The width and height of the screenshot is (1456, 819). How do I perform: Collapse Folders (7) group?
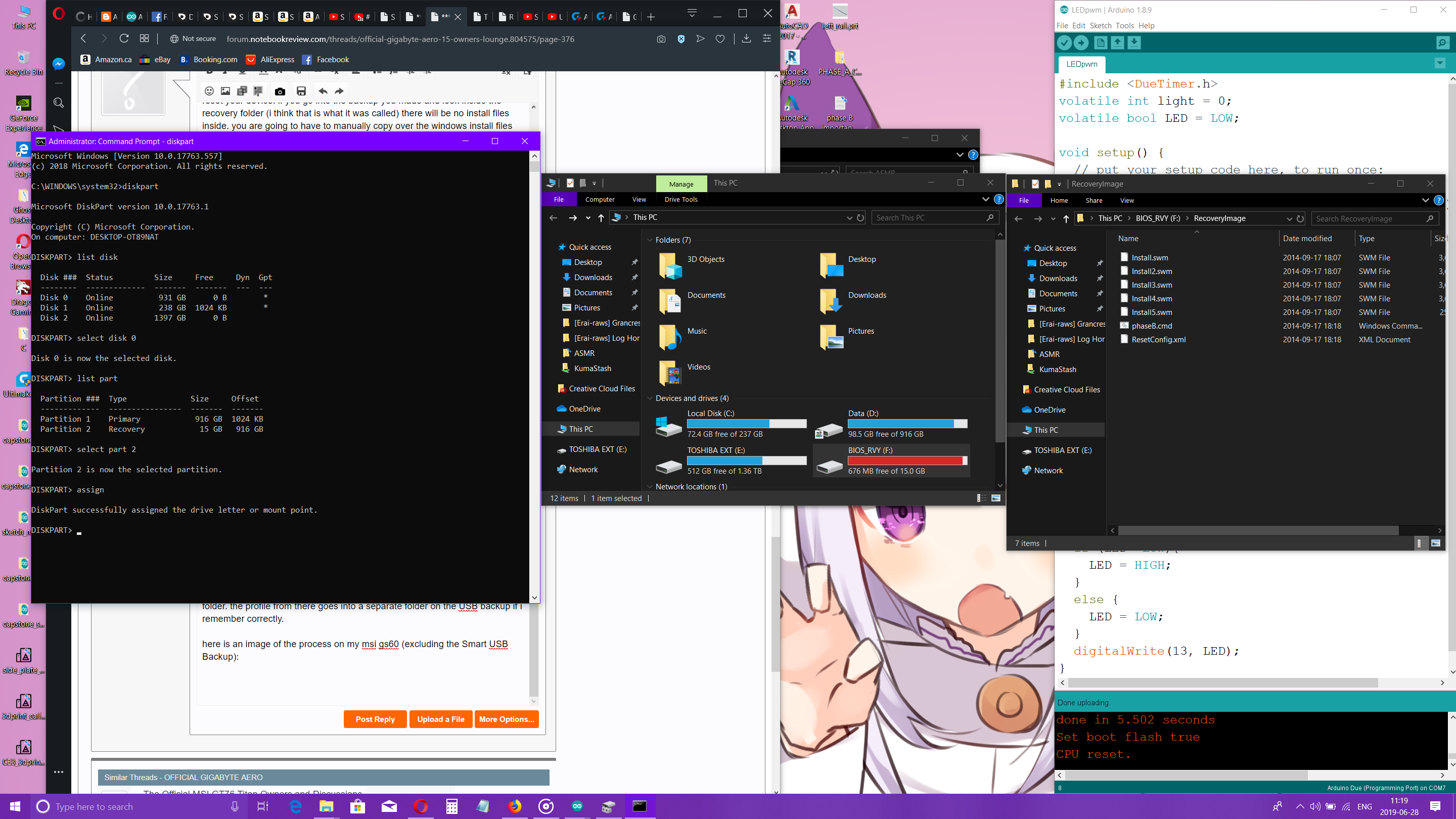pos(650,240)
